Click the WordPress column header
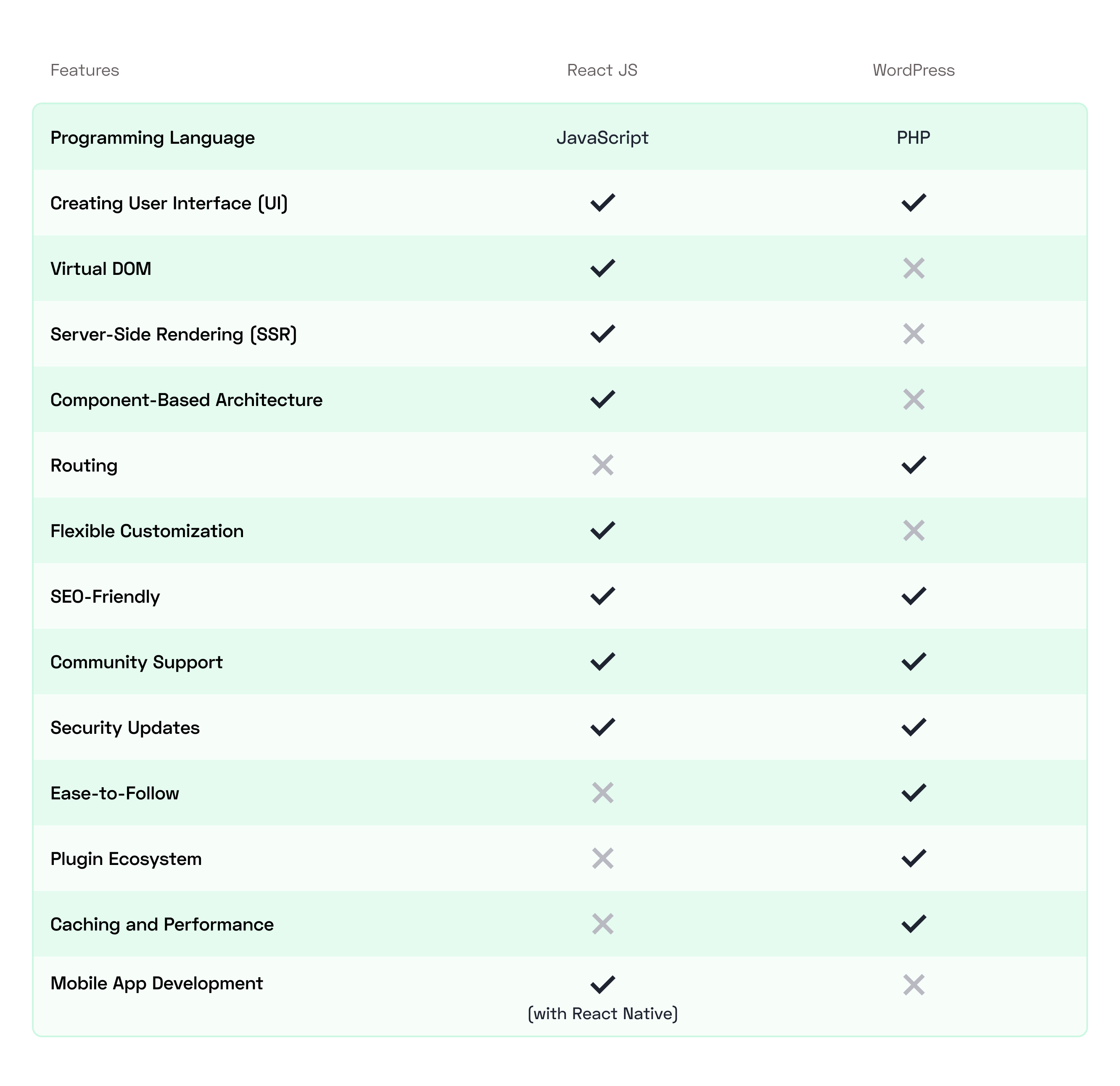This screenshot has height=1086, width=1120. pyautogui.click(x=913, y=70)
